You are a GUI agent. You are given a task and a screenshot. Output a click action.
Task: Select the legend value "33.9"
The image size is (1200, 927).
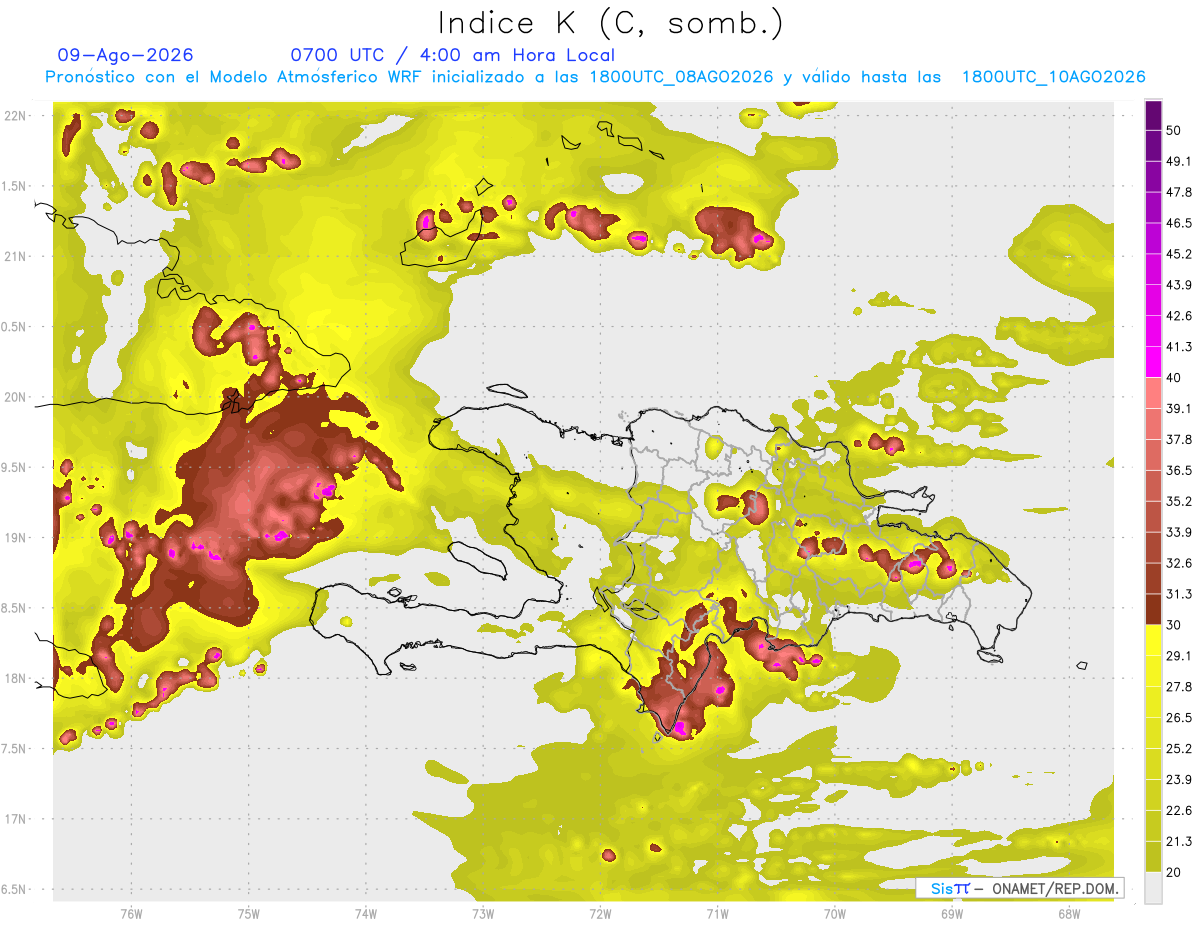click(1179, 532)
